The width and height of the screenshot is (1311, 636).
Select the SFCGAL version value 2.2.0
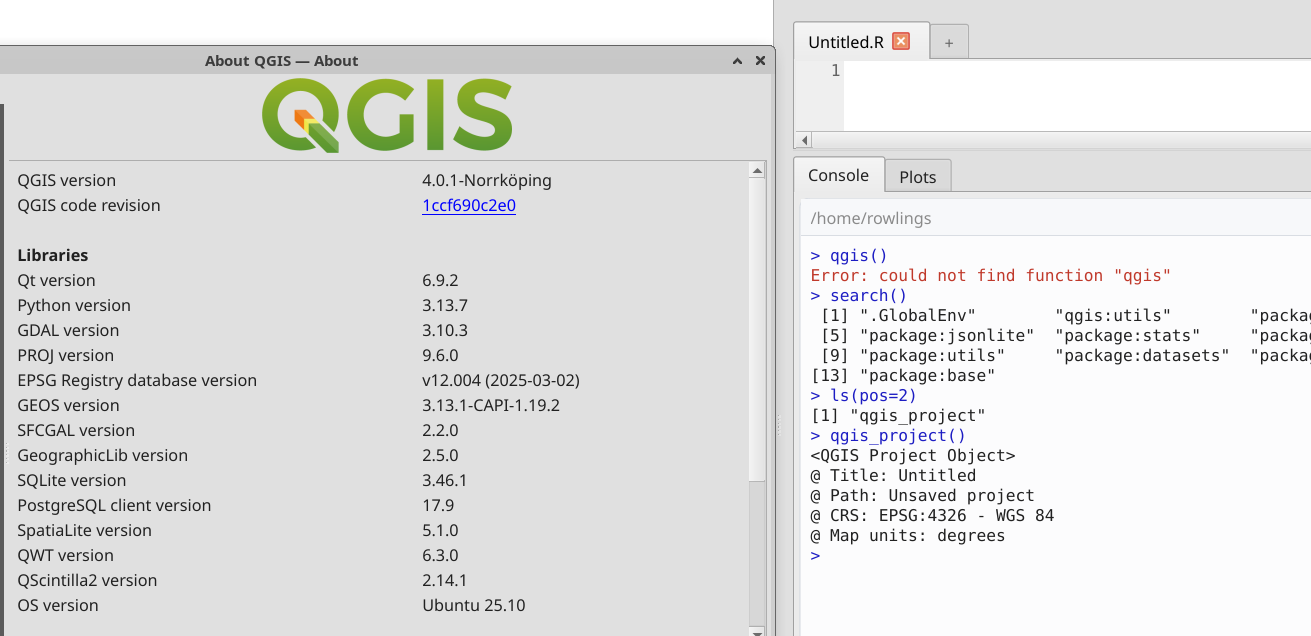coord(440,430)
